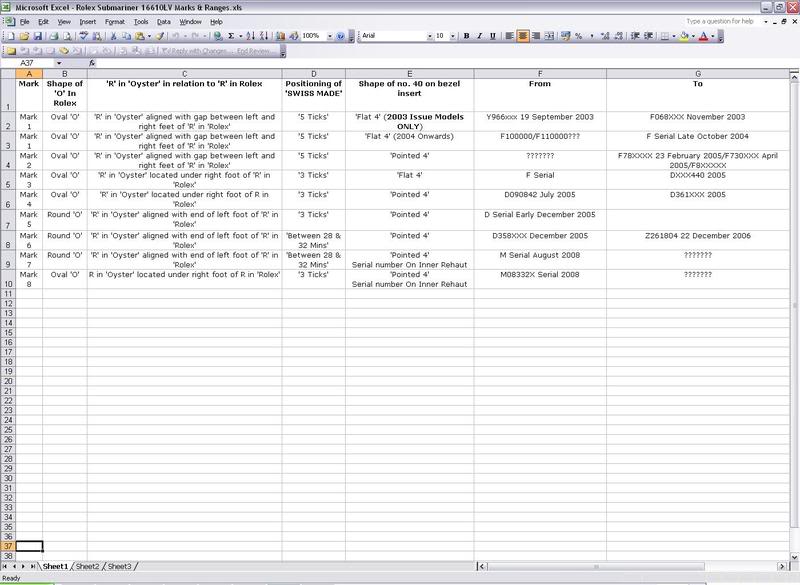
Task: Click the Decrease Decimal icon
Action: pos(618,36)
